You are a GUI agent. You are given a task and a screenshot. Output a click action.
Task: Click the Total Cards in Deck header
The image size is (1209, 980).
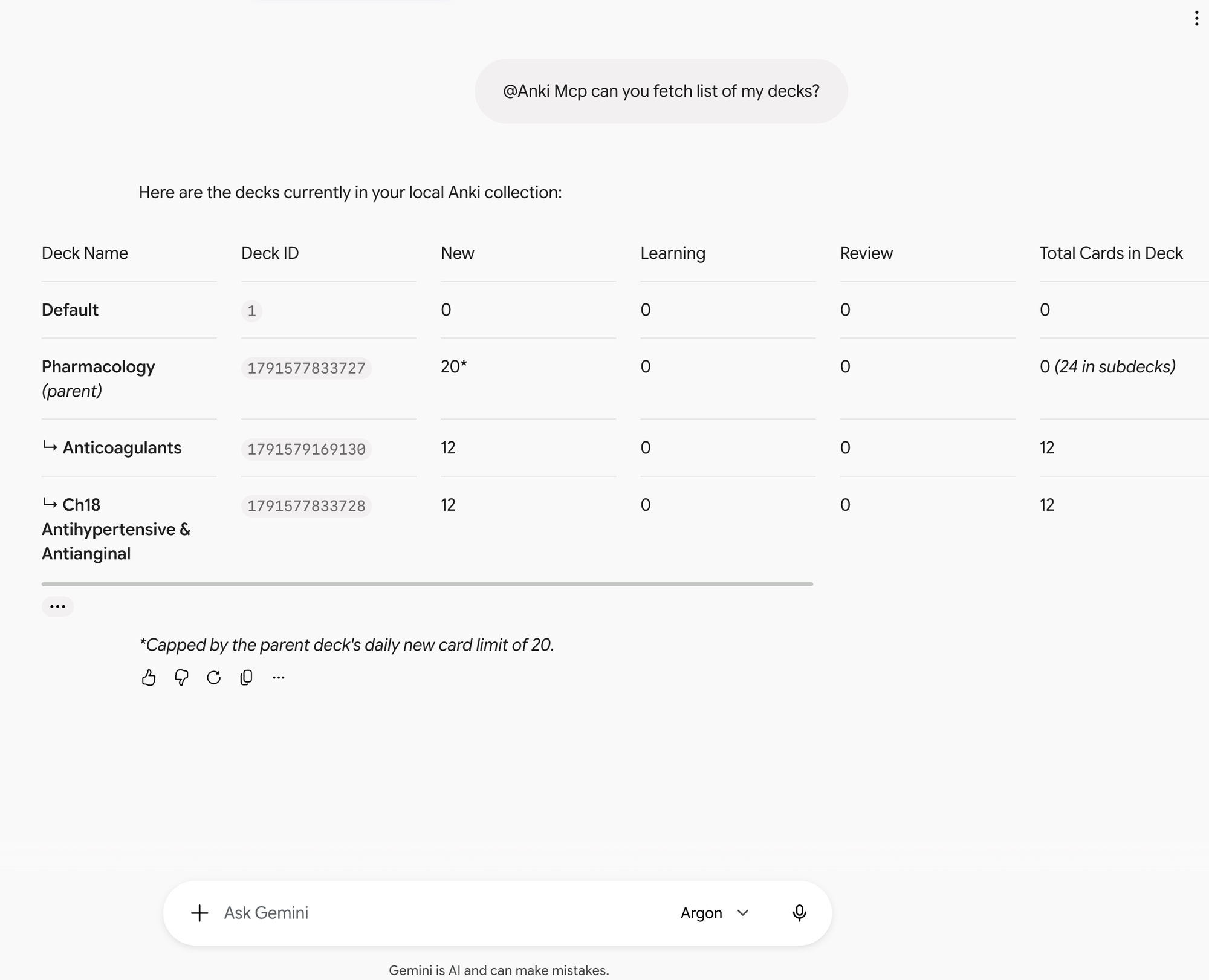pyautogui.click(x=1111, y=253)
